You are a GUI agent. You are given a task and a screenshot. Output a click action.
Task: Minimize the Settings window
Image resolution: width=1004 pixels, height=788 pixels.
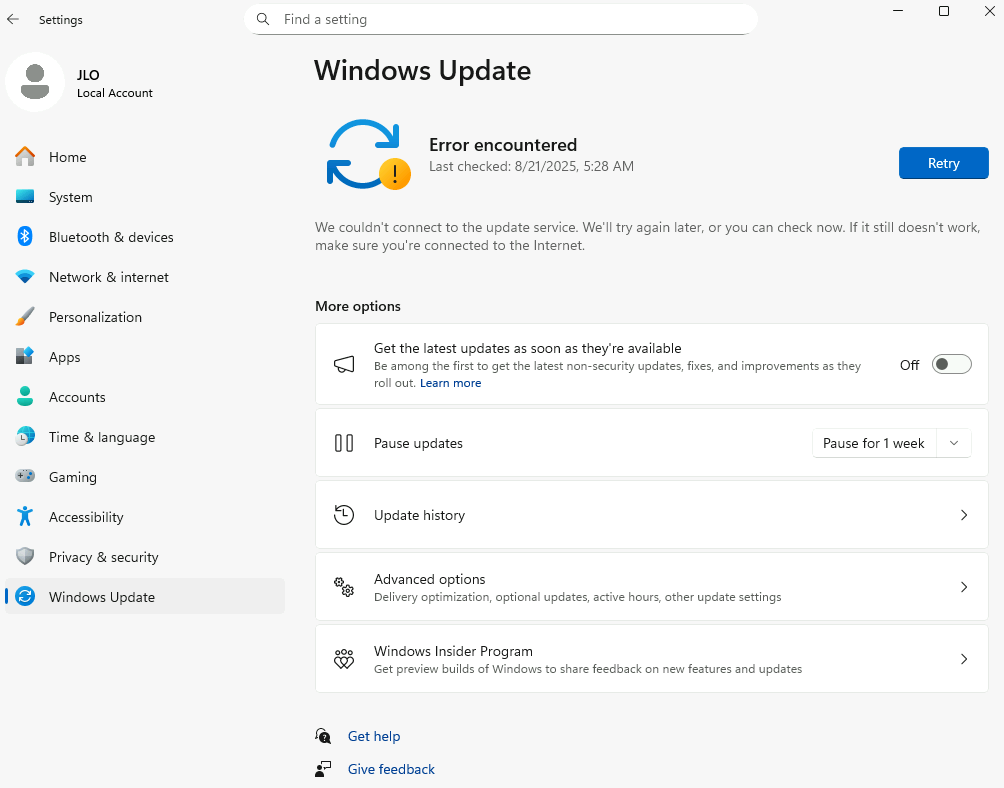(898, 11)
